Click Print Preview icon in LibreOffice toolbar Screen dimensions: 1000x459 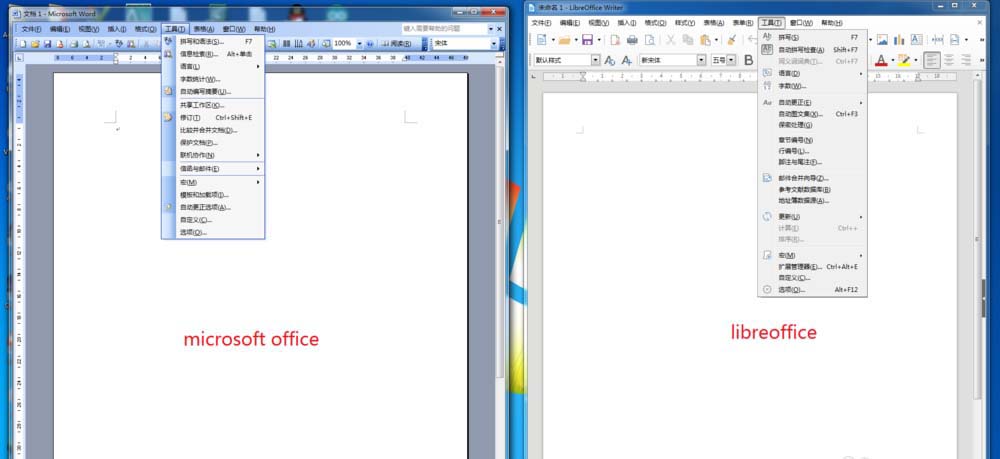point(649,40)
